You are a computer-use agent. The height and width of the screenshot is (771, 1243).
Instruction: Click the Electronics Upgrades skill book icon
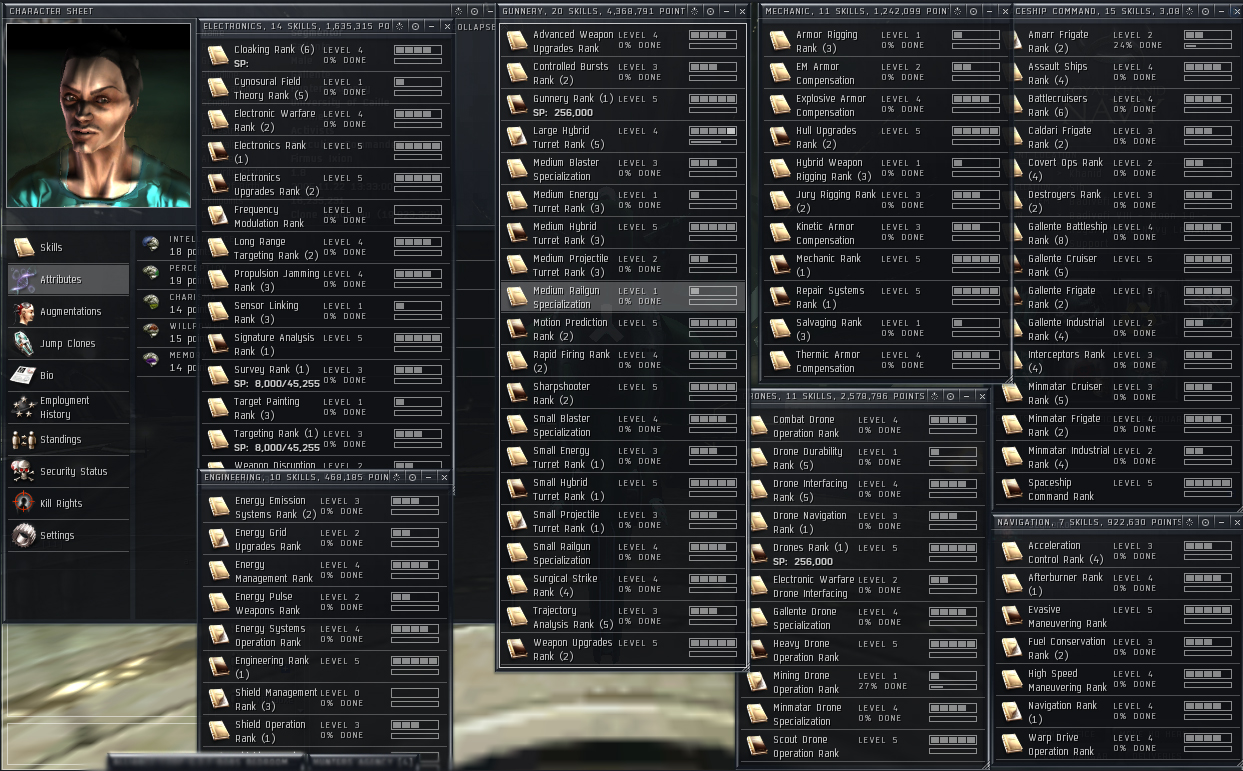point(218,183)
